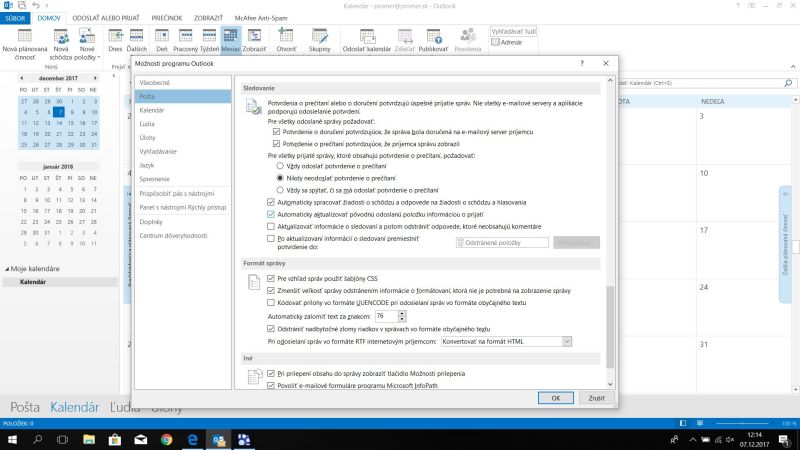Viewport: 800px width, 450px height.
Task: Click Publikovať online ribbon icon
Action: (433, 41)
